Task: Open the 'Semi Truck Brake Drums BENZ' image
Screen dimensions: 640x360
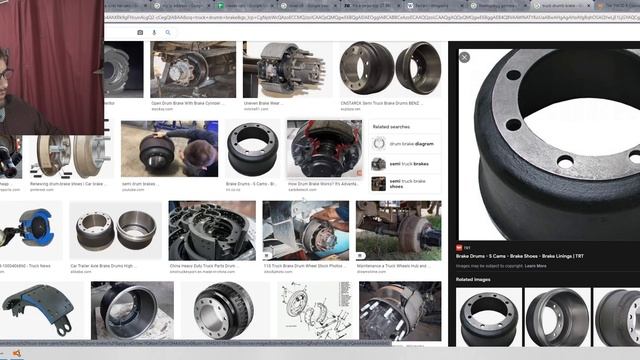Action: point(390,69)
